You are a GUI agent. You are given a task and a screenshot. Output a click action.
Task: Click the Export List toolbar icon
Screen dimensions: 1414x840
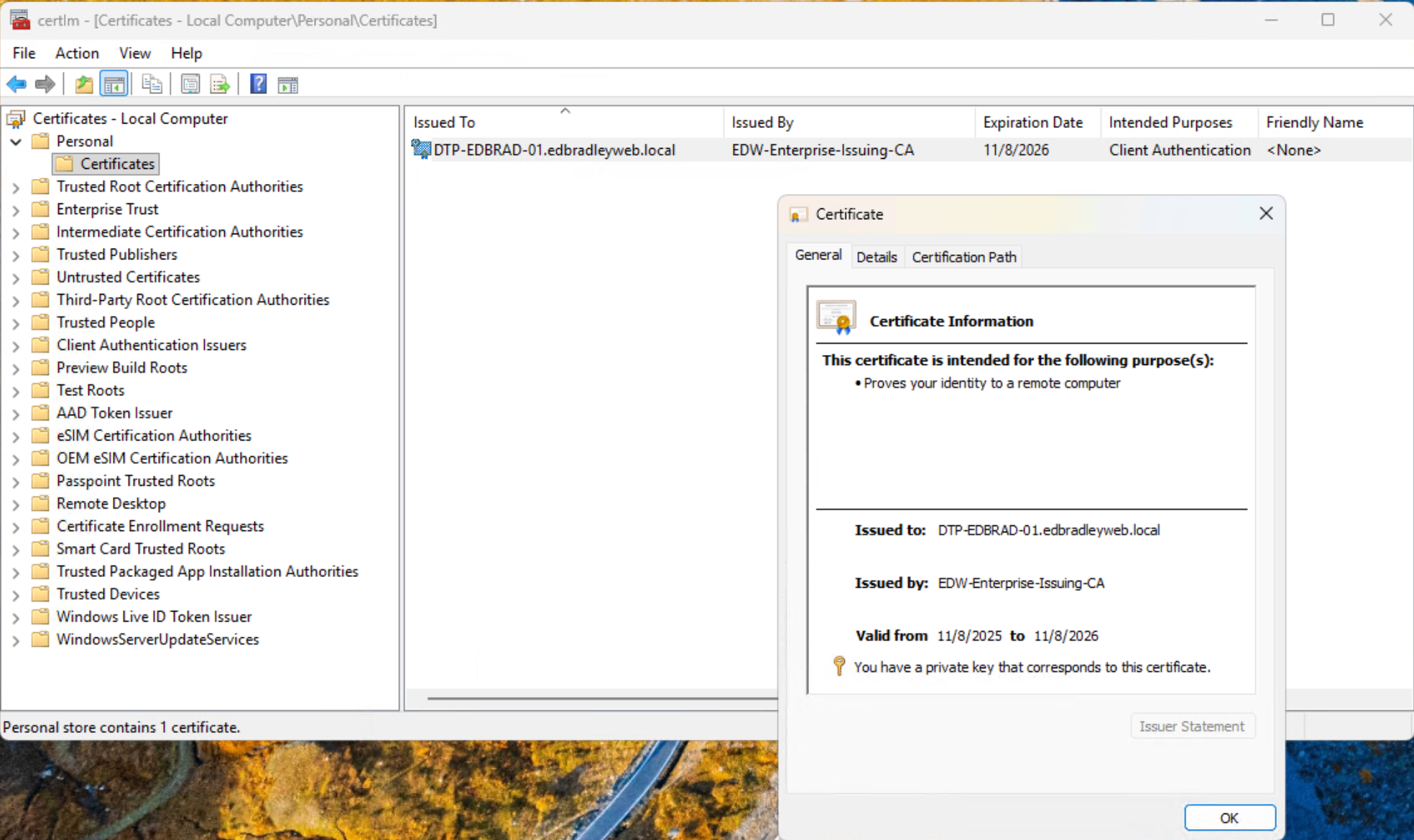220,84
